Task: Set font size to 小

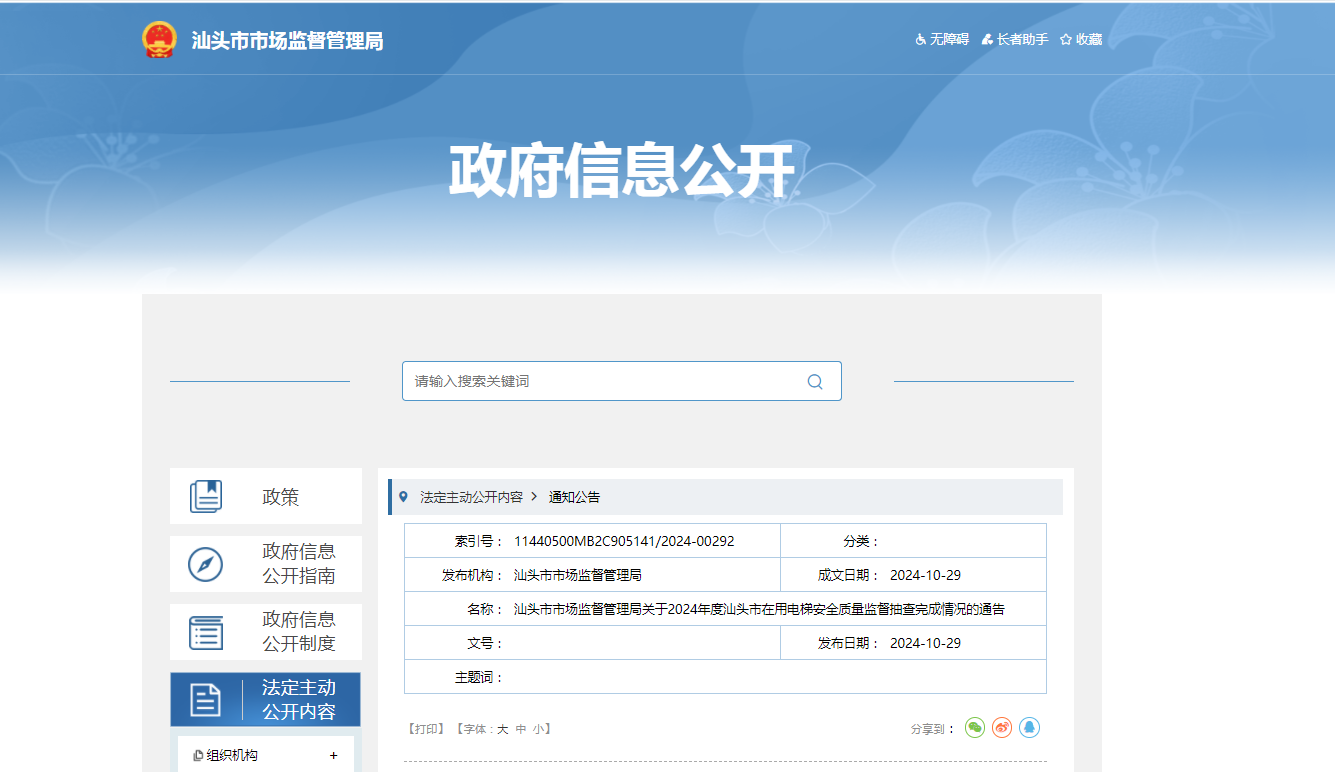Action: tap(538, 729)
